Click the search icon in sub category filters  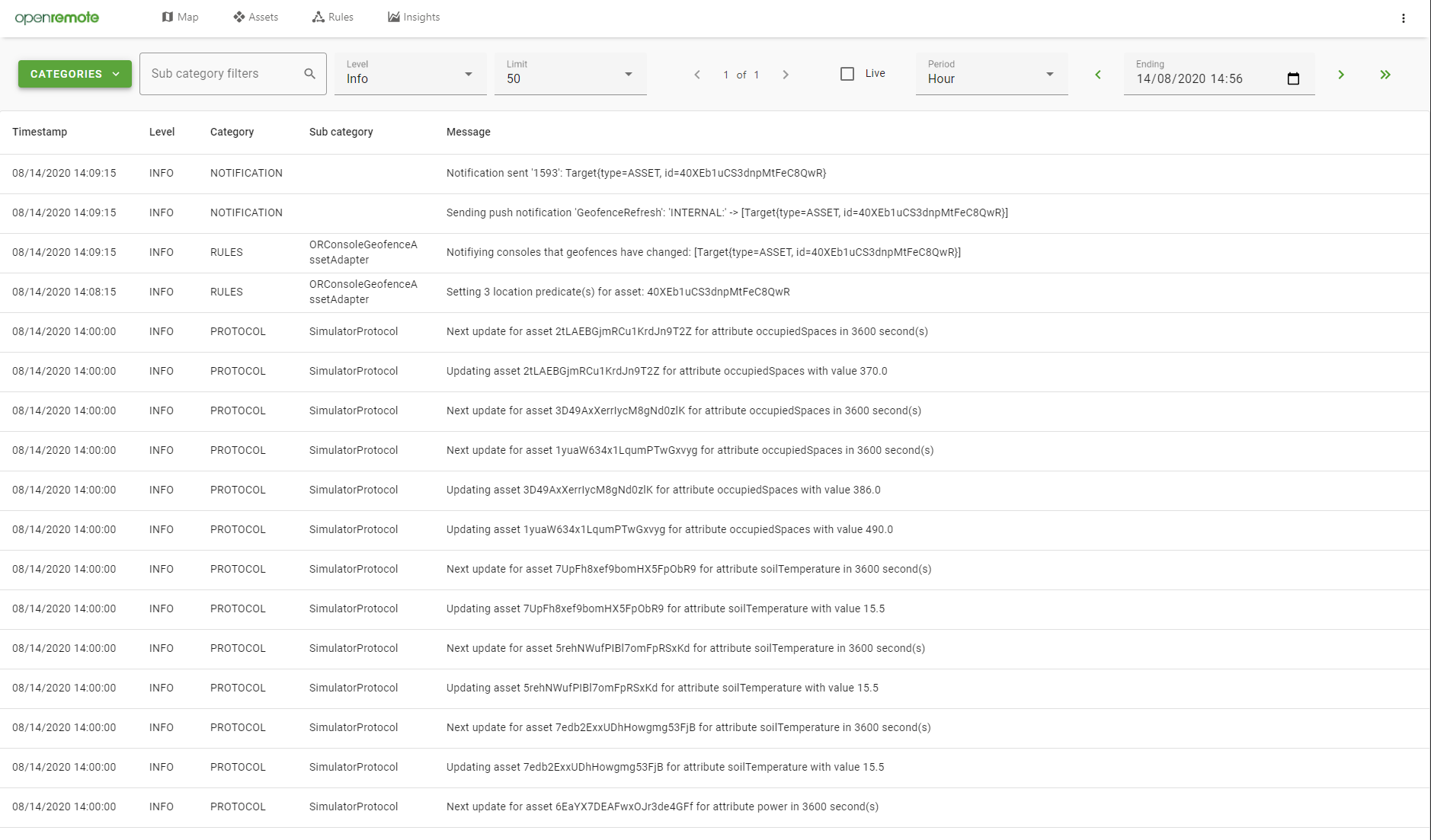(x=309, y=74)
